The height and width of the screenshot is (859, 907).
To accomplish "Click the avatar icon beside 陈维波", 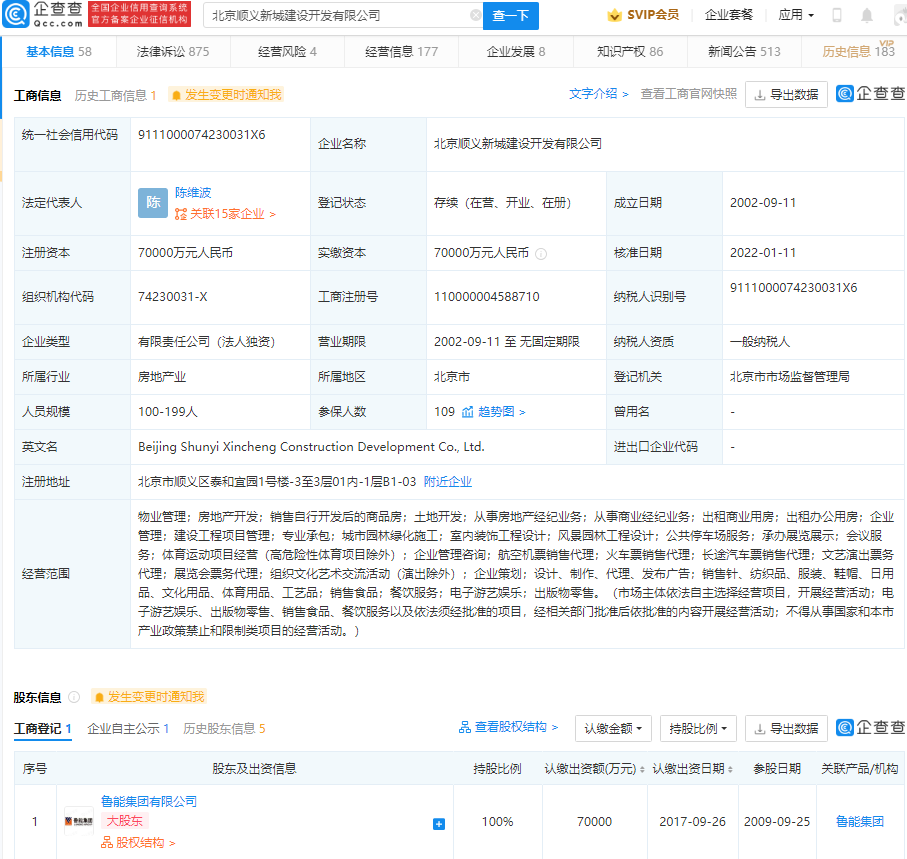I will coord(153,202).
